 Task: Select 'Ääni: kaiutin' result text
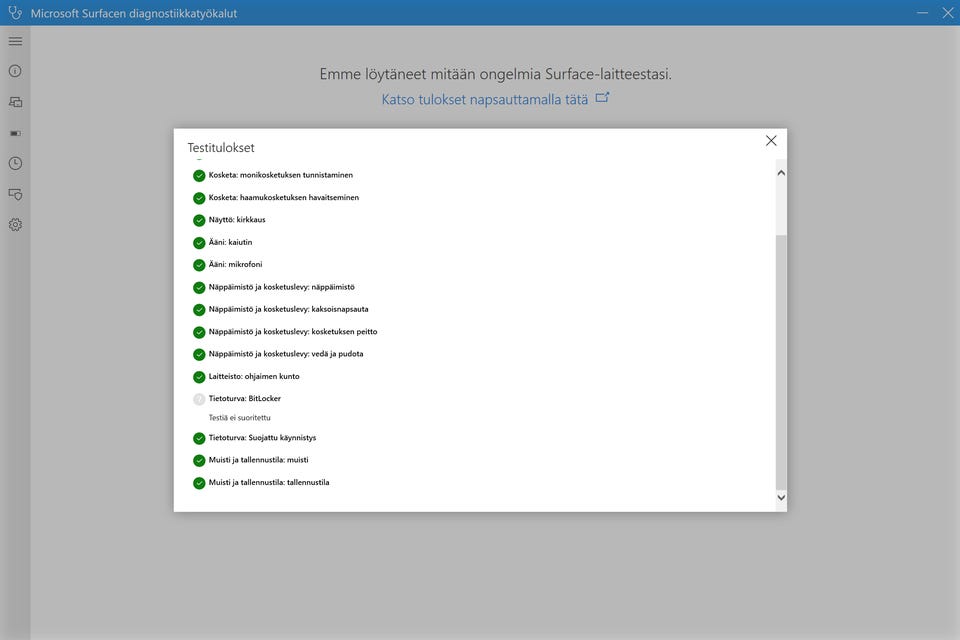click(230, 242)
